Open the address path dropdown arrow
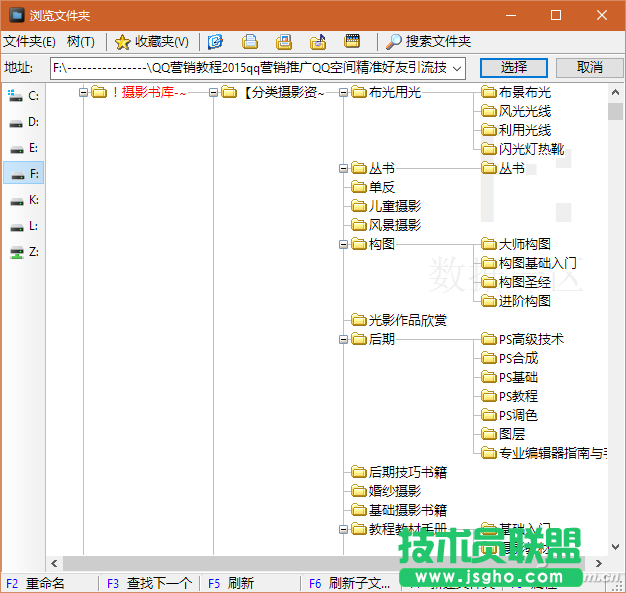 click(x=457, y=68)
